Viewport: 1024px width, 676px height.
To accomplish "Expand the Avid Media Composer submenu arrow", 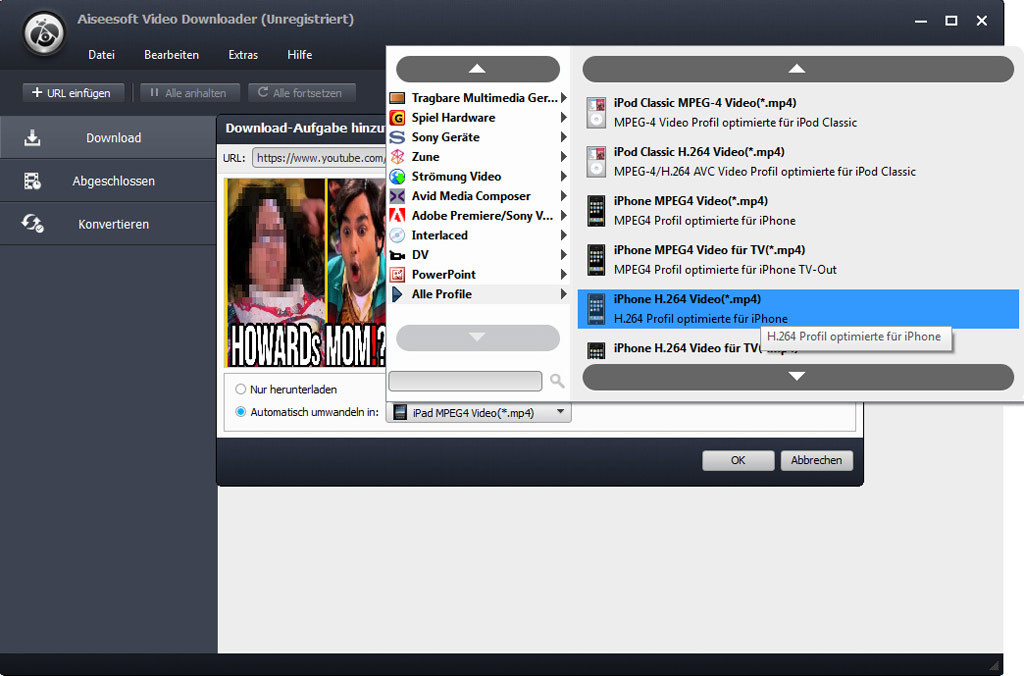I will click(x=564, y=196).
